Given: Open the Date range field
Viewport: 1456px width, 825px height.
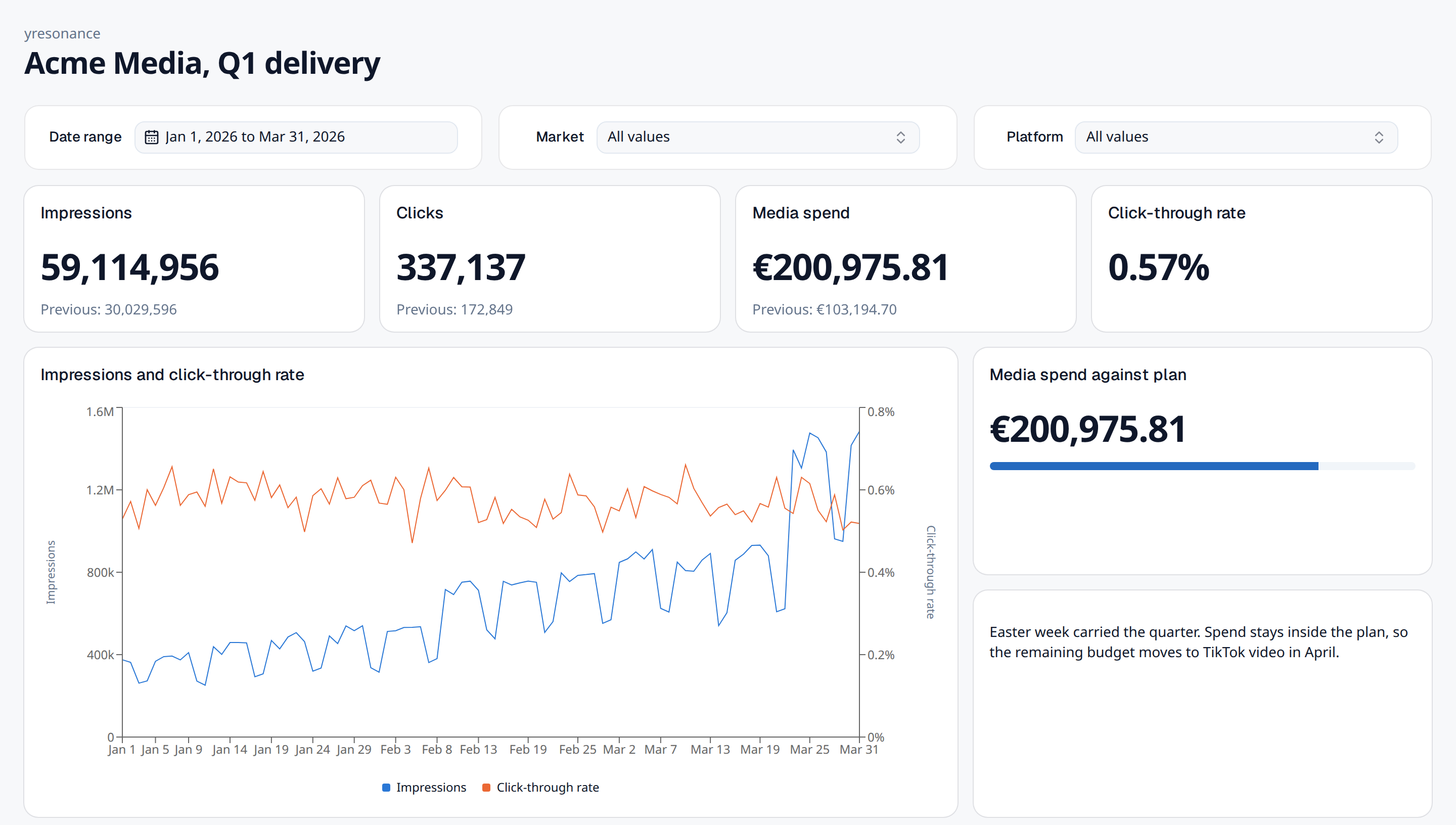Looking at the screenshot, I should [296, 137].
